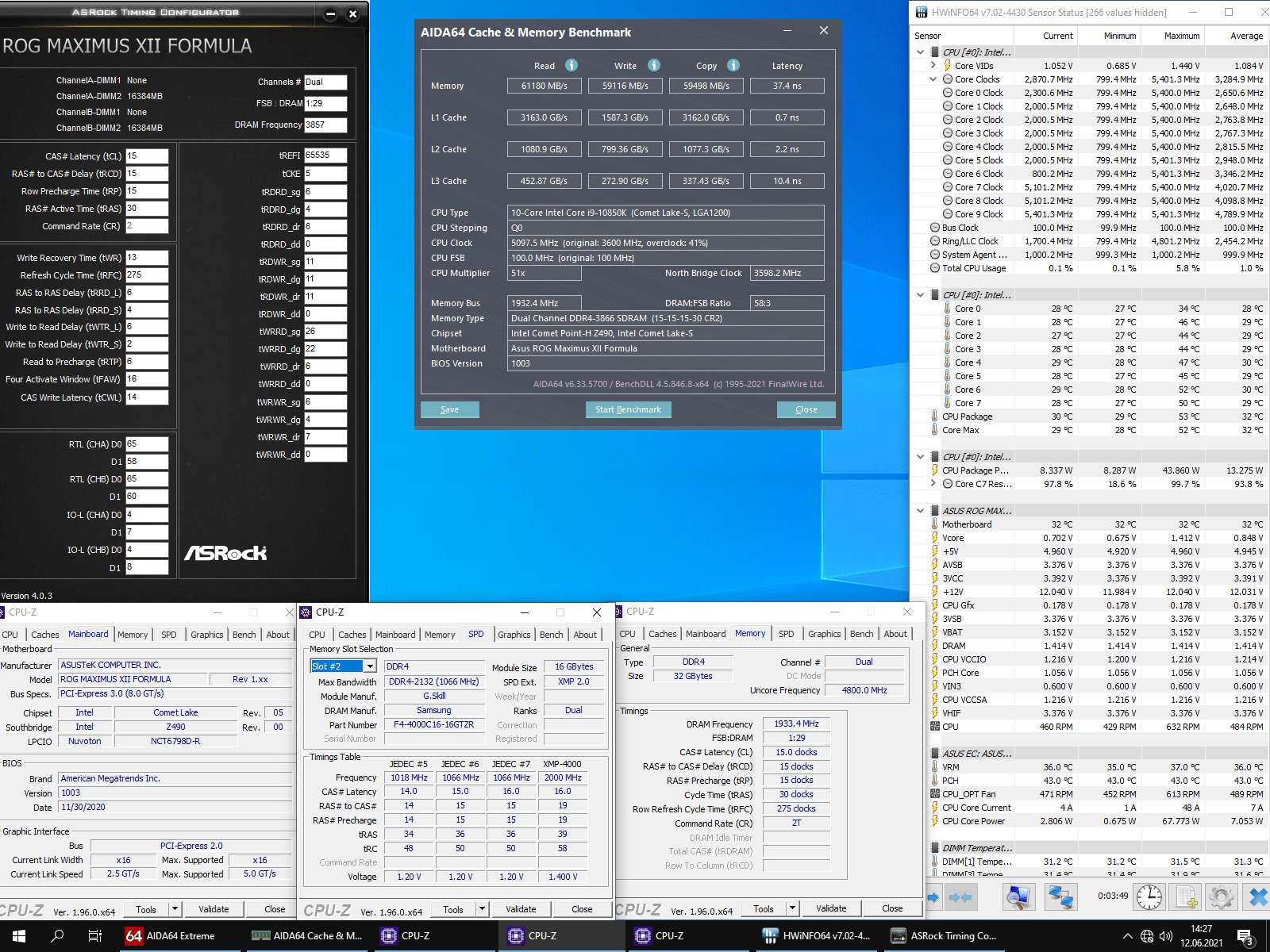Open CPU tab in Mainboard CPU-Z window
Screen dimensions: 1270x952
click(x=10, y=635)
